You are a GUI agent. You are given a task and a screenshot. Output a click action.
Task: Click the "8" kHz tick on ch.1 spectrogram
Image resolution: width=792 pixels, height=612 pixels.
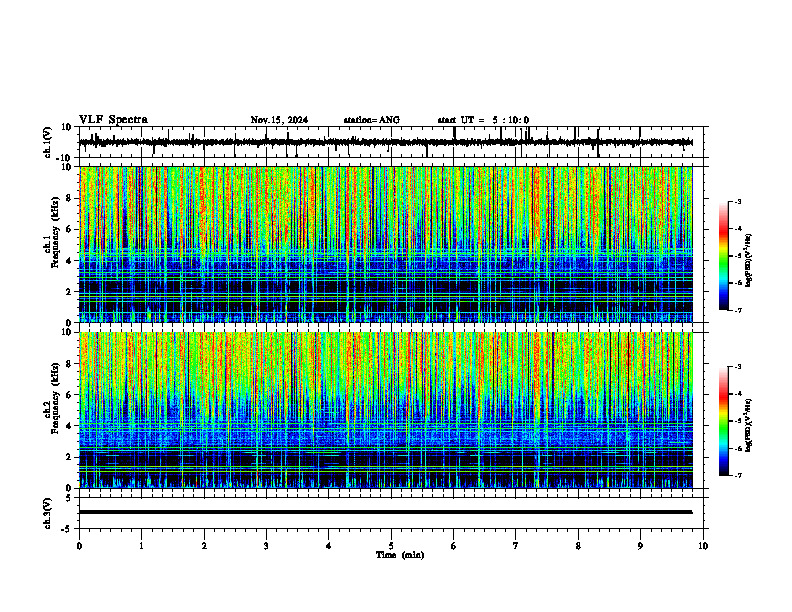pos(70,198)
